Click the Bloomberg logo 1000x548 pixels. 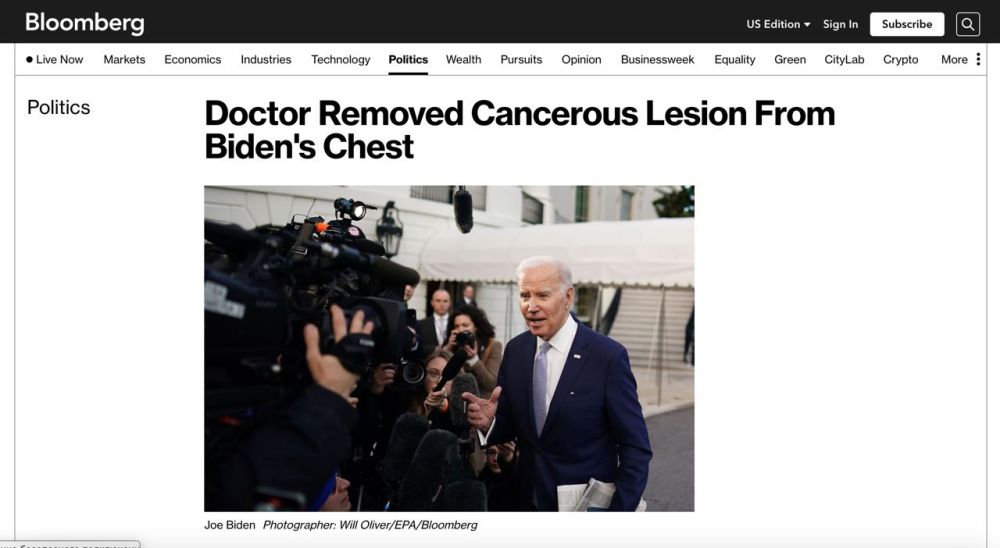85,23
